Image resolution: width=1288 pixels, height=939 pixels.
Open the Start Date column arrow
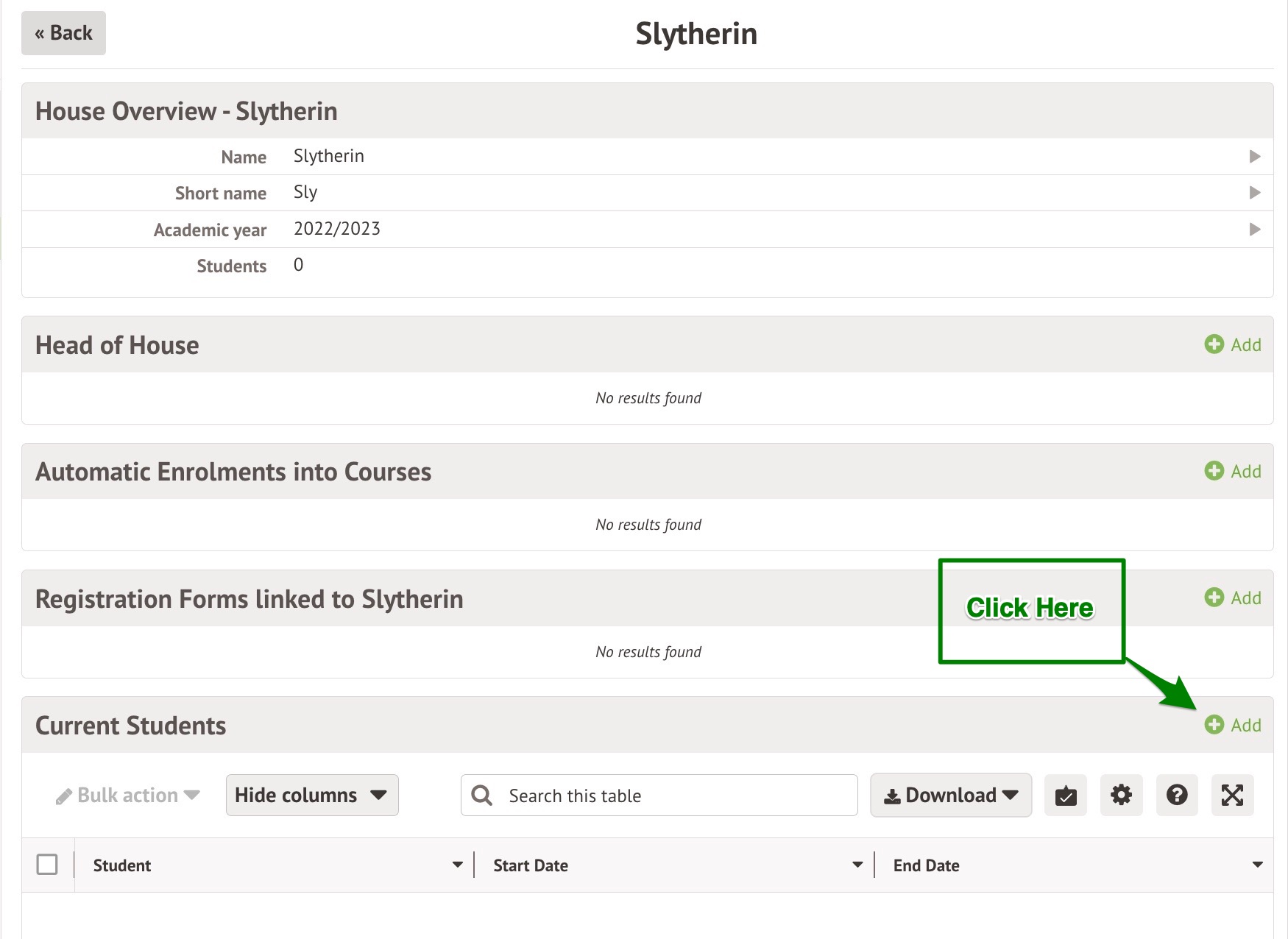click(857, 865)
